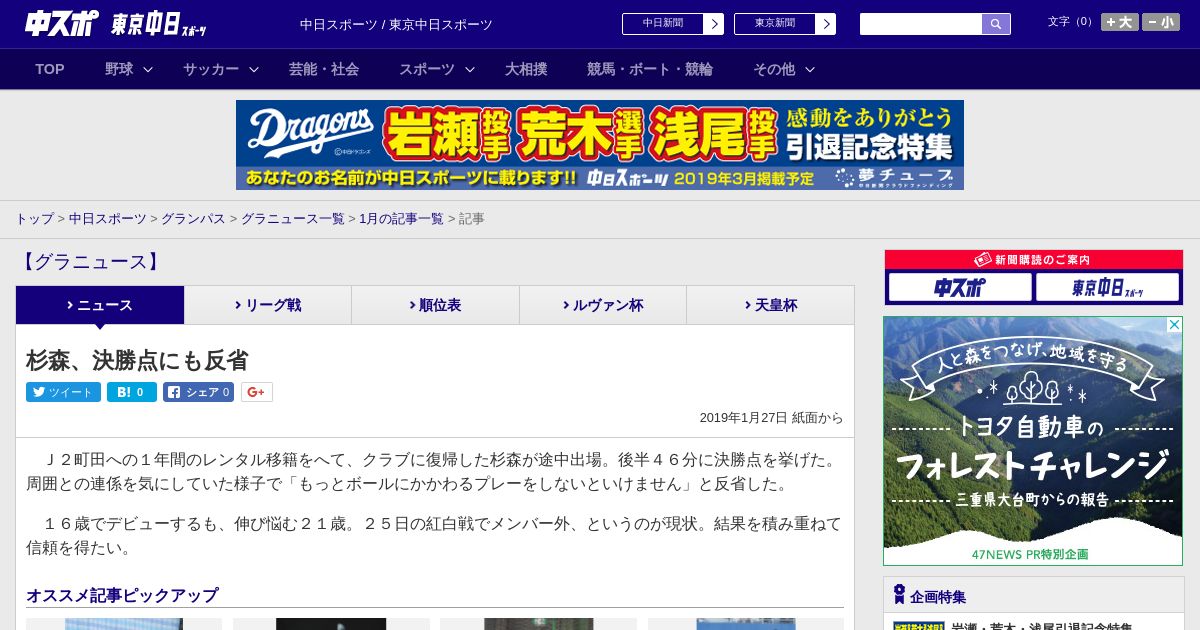Go to TOP in the navigation bar

tap(50, 69)
